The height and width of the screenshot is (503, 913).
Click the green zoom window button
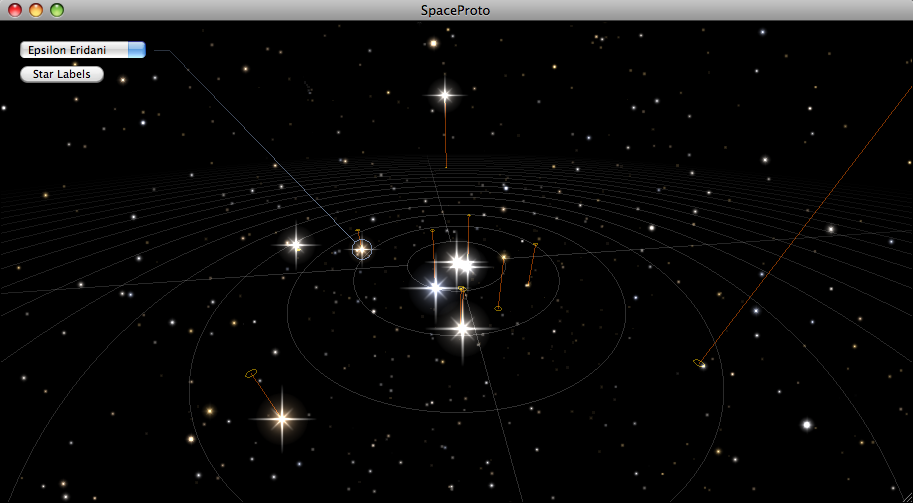[56, 10]
